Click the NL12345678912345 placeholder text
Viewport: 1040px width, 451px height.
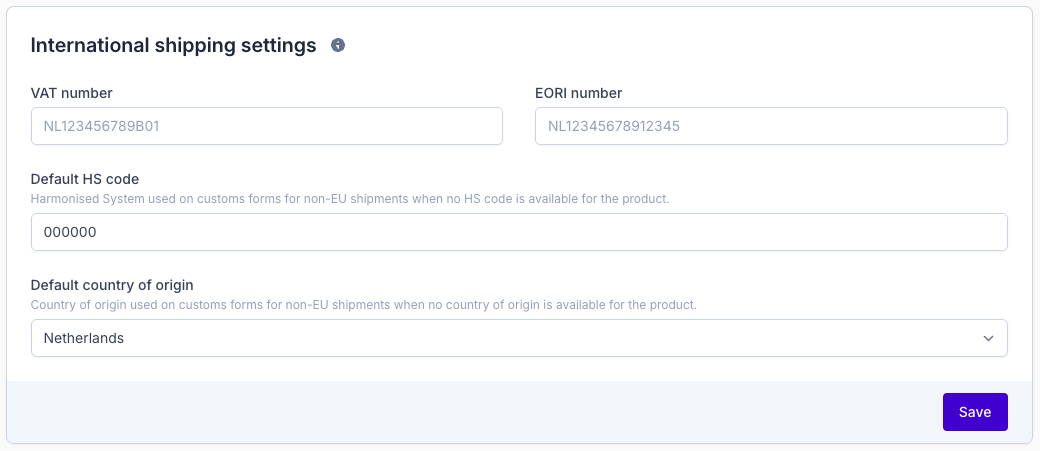[x=614, y=127]
